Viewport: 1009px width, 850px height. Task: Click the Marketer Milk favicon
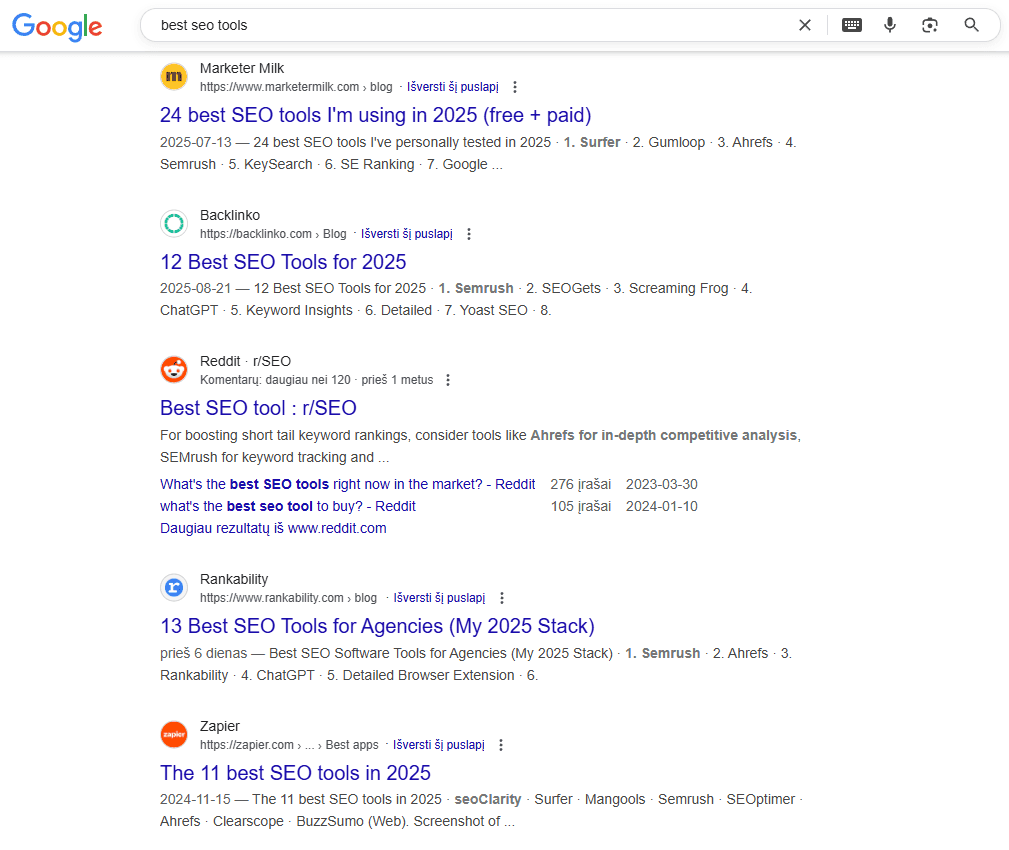tap(174, 77)
